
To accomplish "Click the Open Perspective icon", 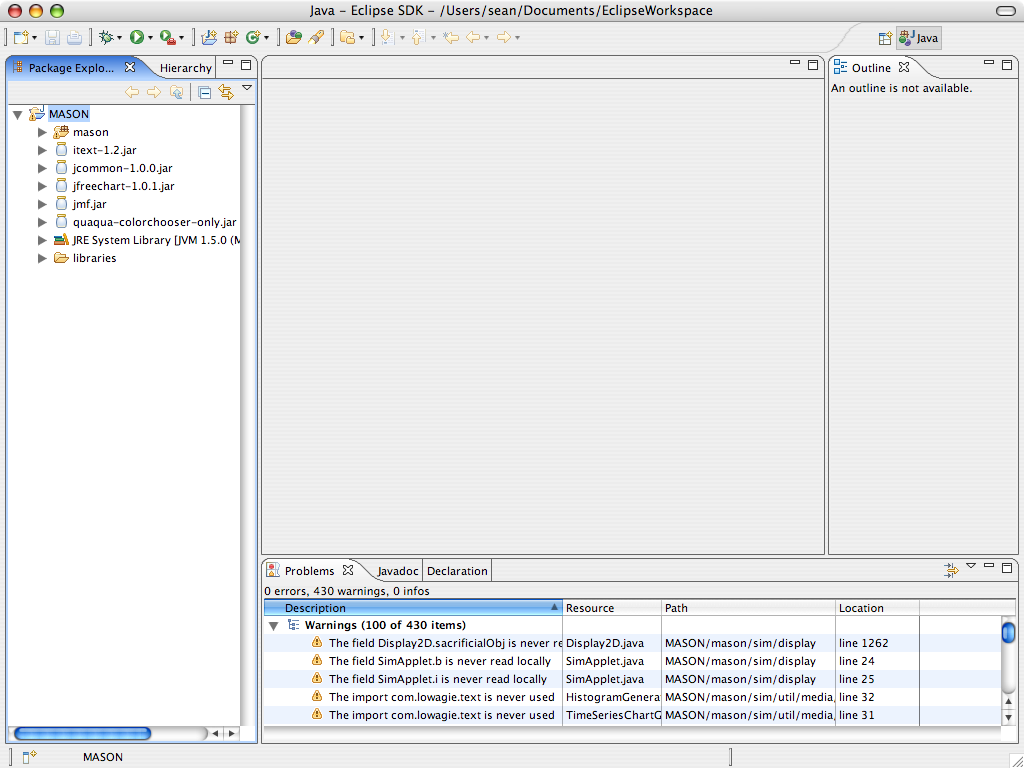I will coord(885,38).
